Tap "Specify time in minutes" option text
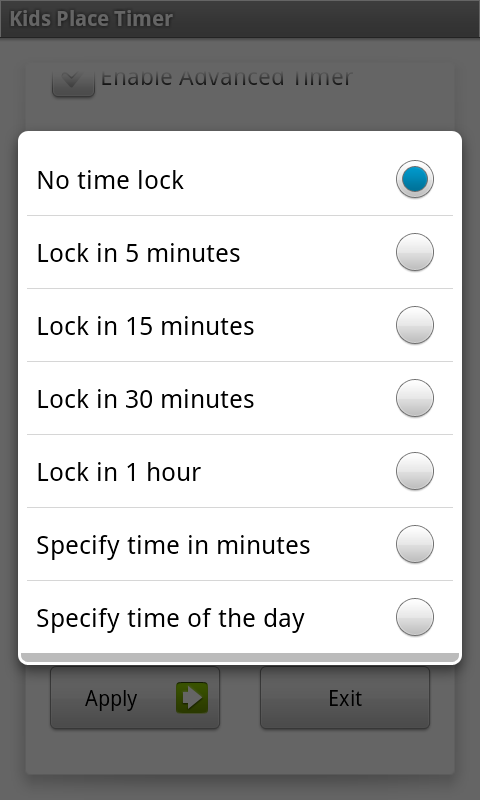 (x=173, y=545)
